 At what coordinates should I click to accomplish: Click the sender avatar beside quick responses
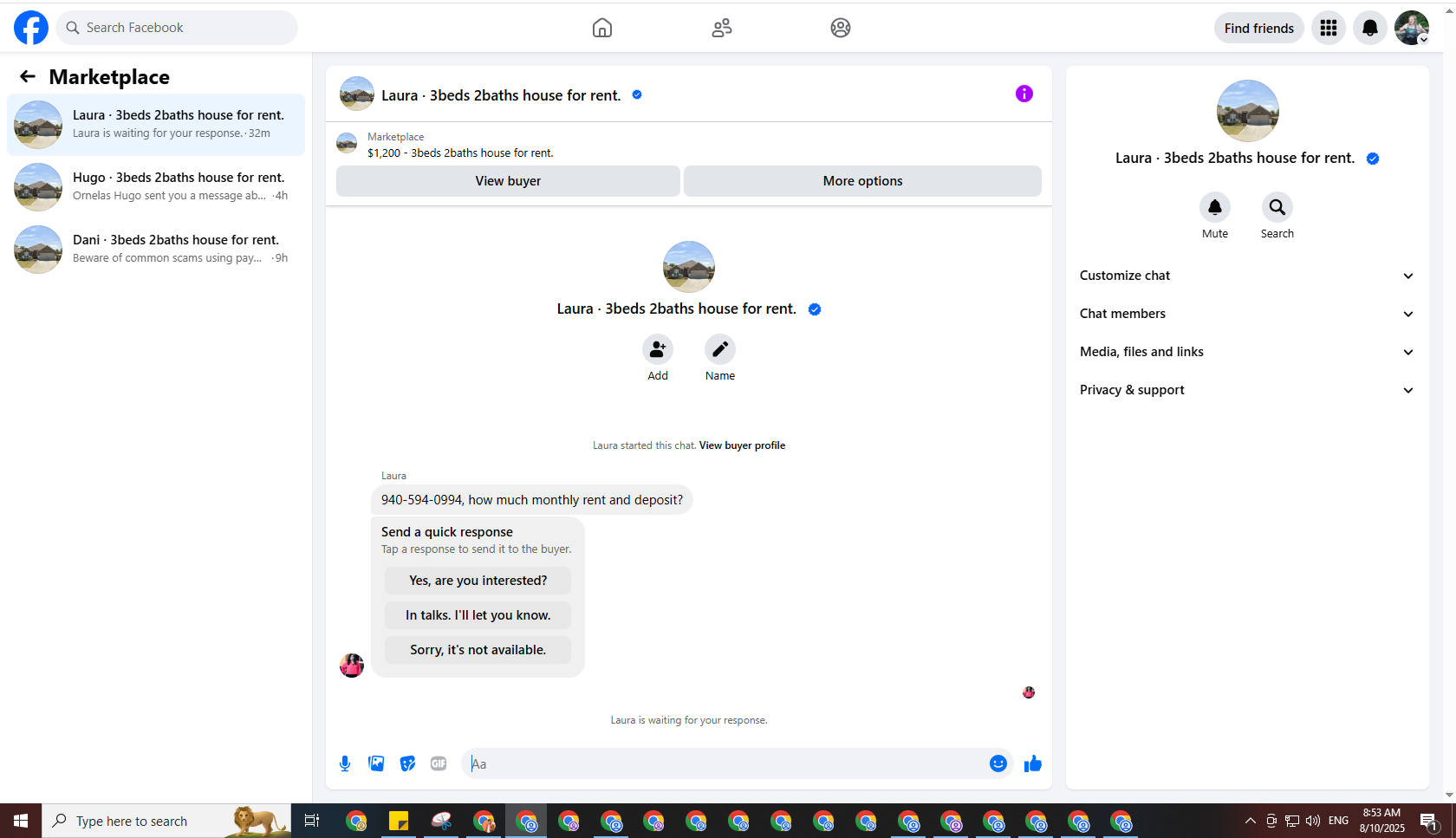(x=352, y=665)
